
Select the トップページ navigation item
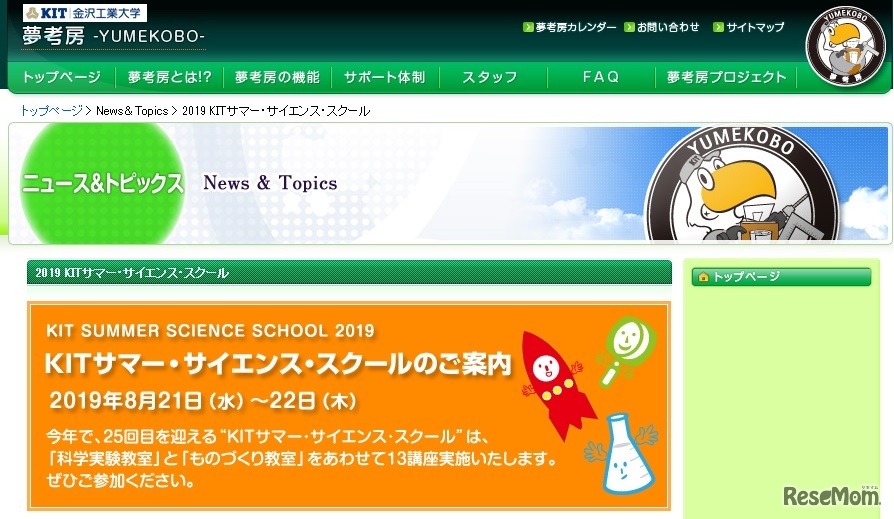[x=62, y=77]
